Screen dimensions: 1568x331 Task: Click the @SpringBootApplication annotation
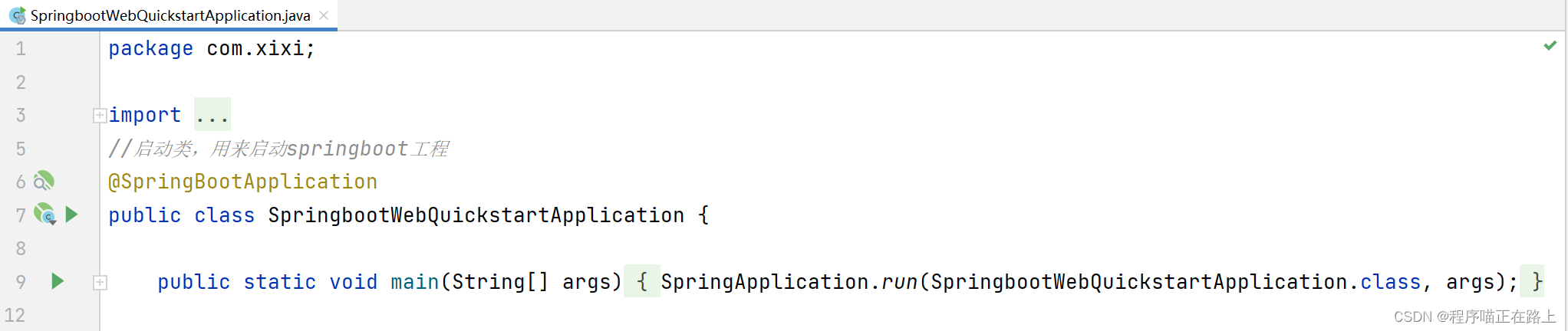[242, 182]
